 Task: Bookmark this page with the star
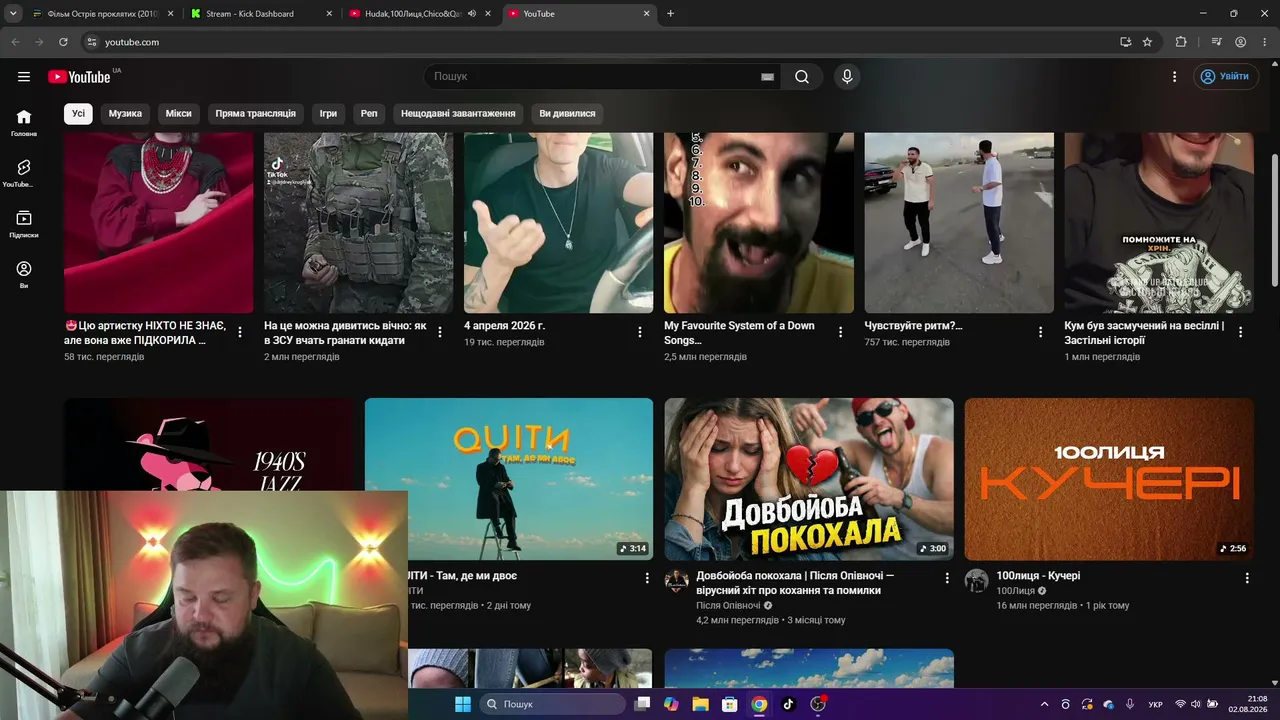click(1147, 42)
